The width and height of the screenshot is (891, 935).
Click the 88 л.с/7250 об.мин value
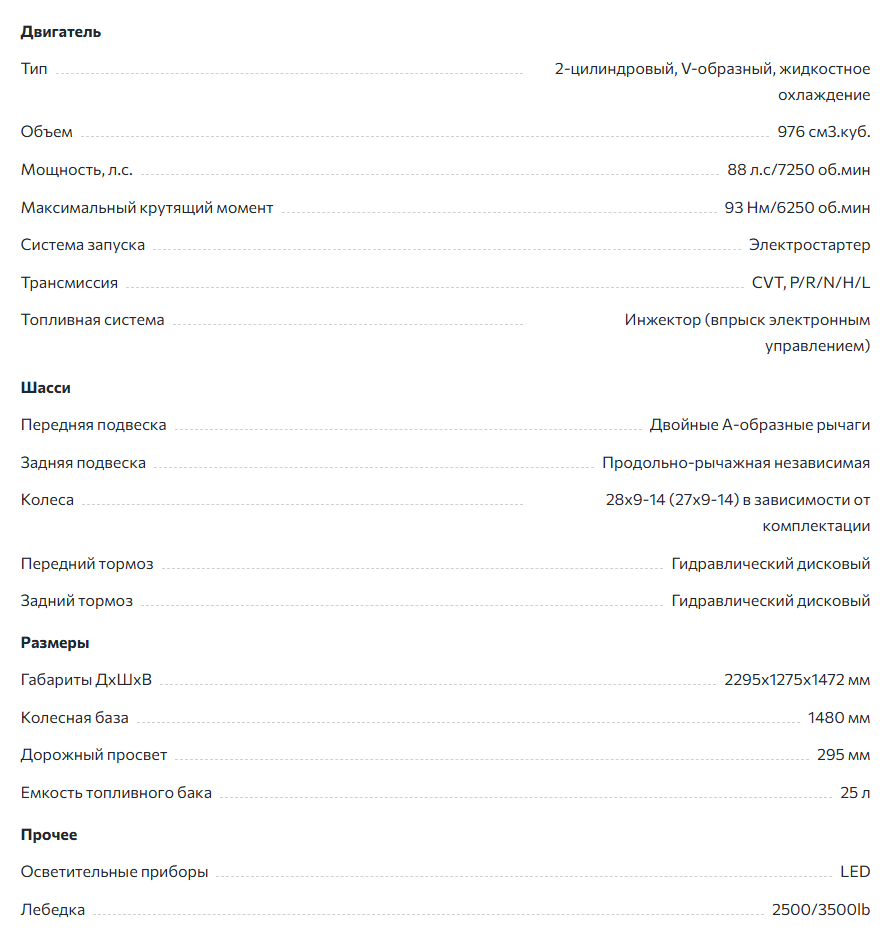pyautogui.click(x=798, y=170)
